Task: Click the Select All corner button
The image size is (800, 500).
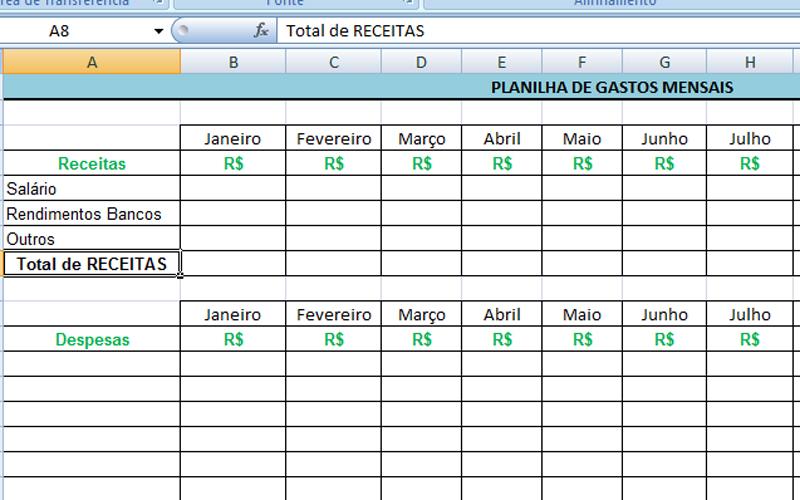Action: pos(2,62)
